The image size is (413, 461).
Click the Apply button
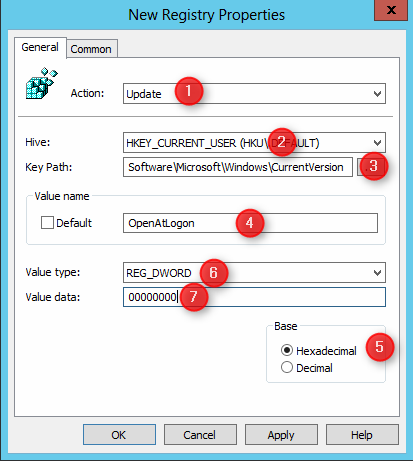281,435
